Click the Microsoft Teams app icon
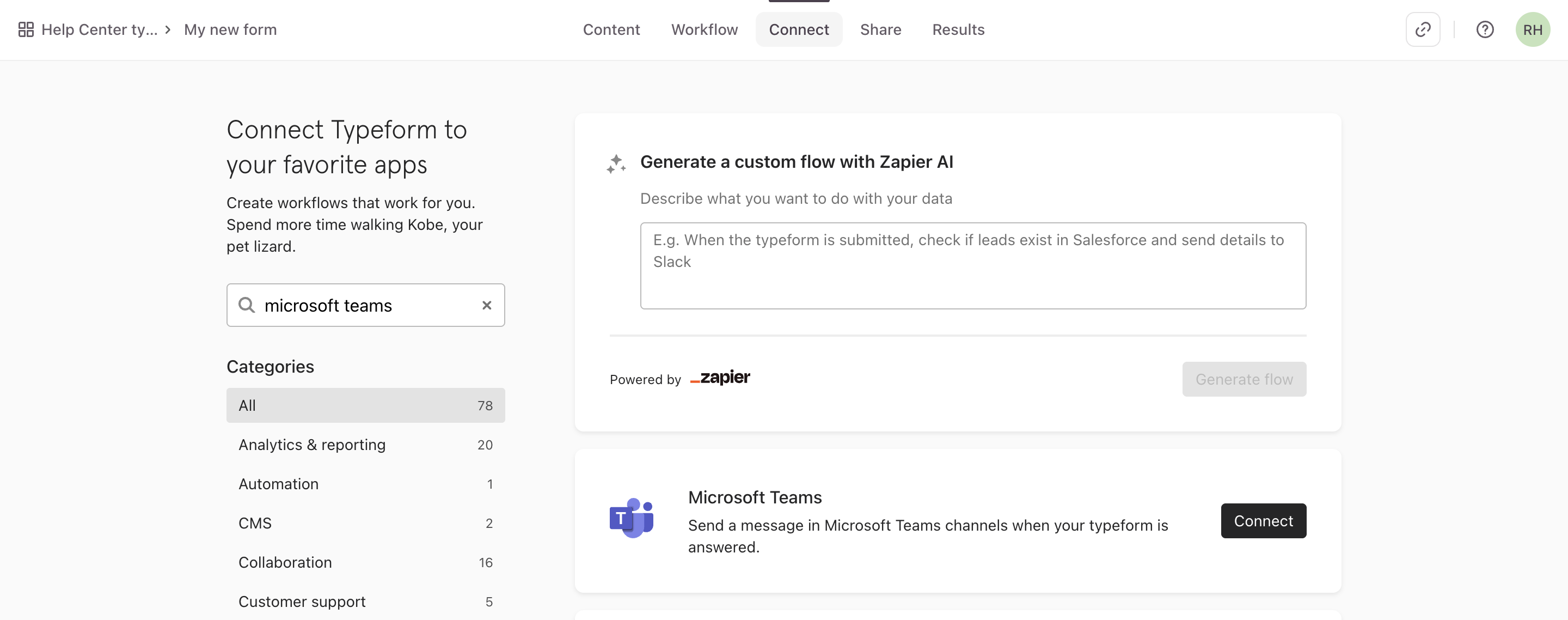This screenshot has height=620, width=1568. point(631,518)
